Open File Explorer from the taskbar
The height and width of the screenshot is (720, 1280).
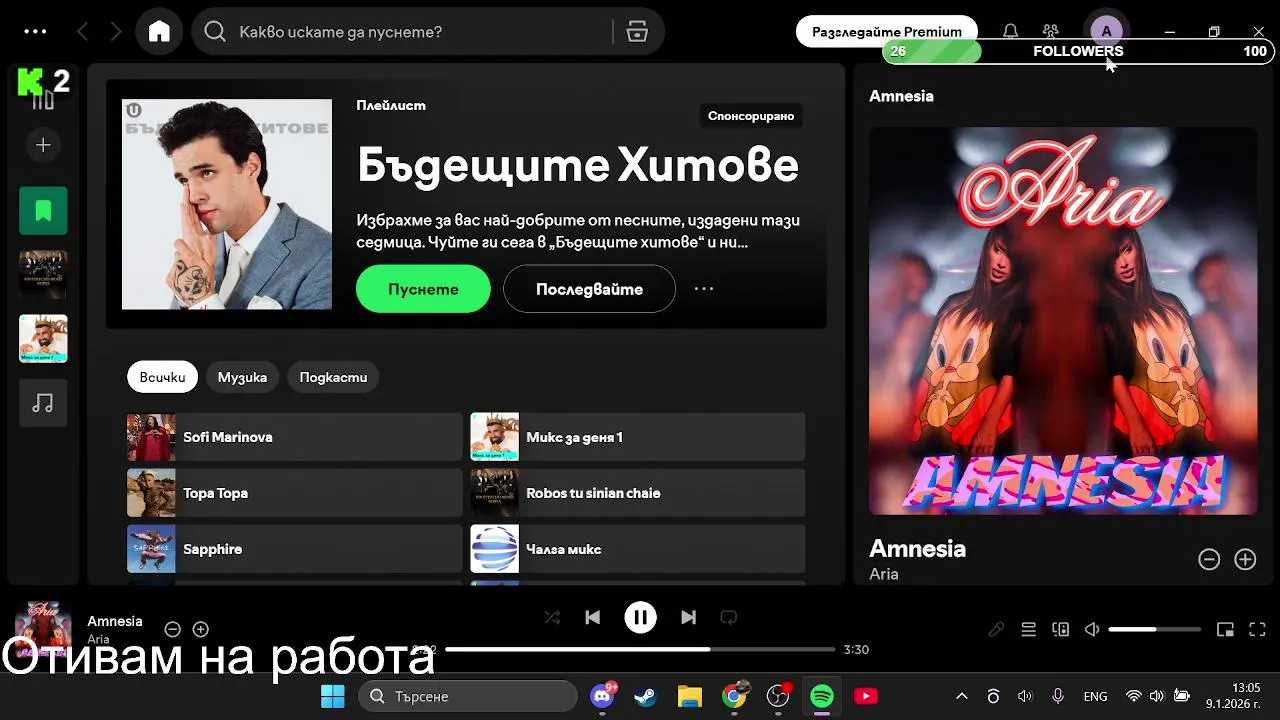click(x=690, y=696)
